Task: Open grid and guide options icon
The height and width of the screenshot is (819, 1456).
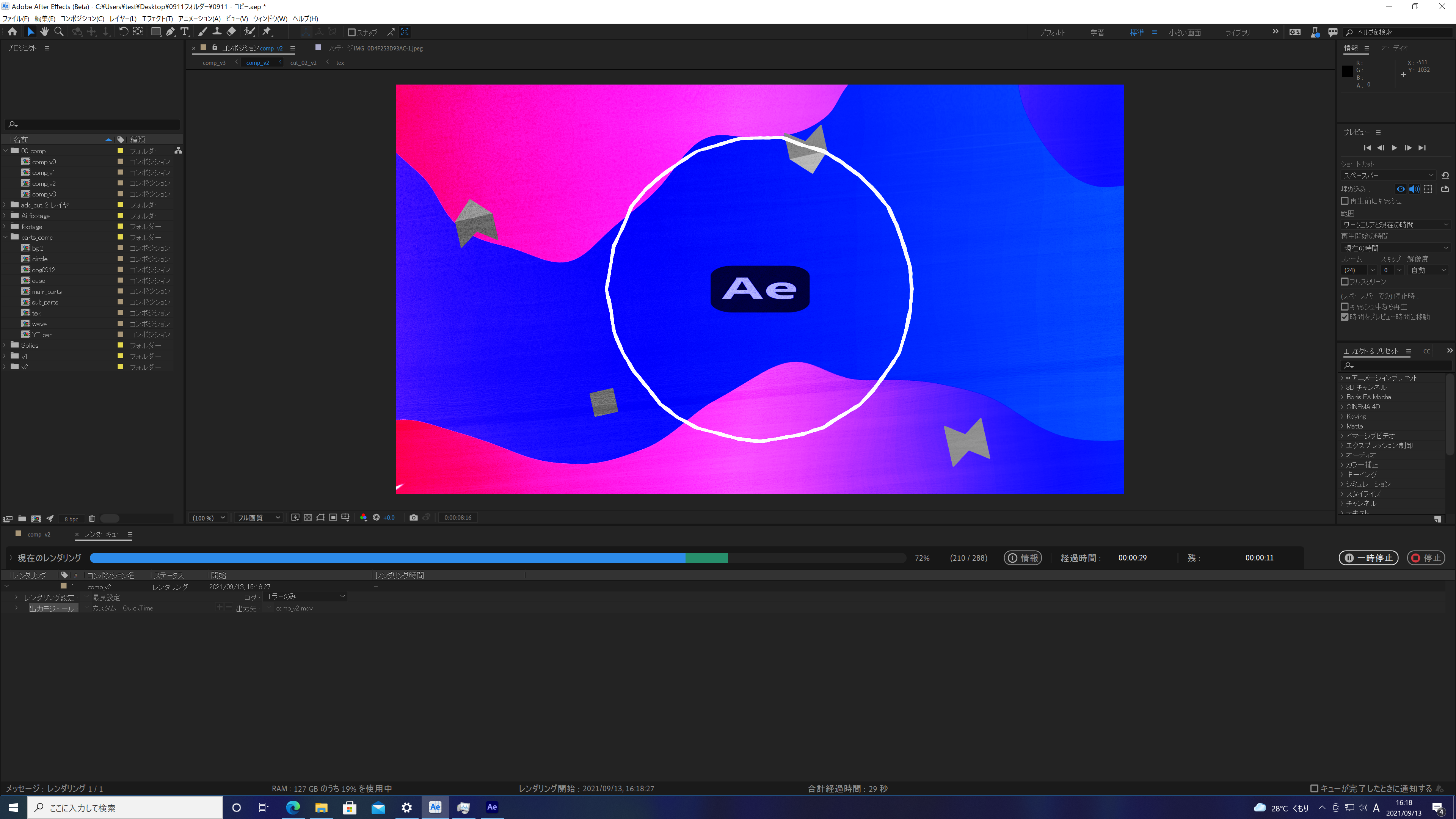Action: tap(345, 517)
